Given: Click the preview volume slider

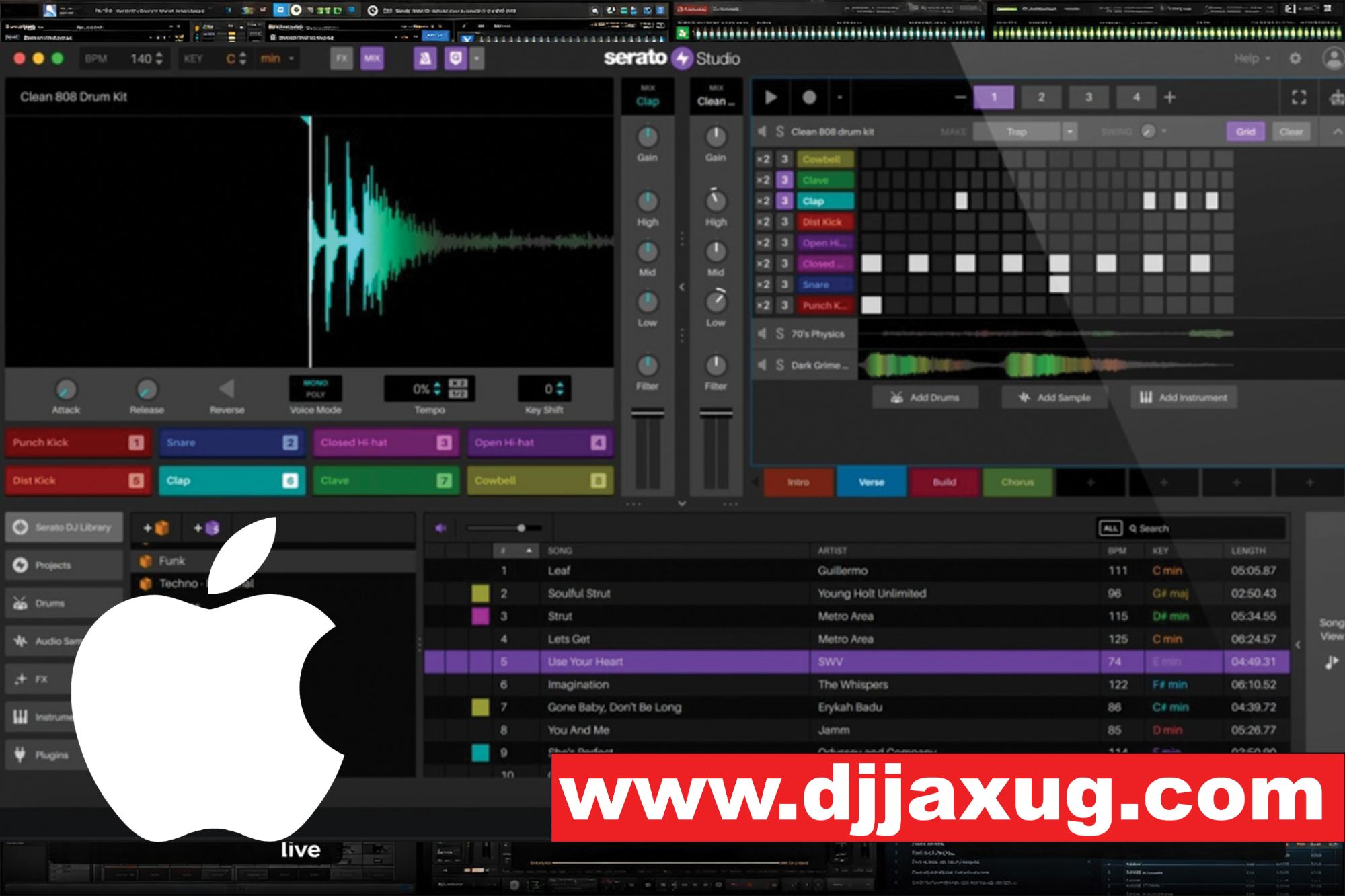Looking at the screenshot, I should [x=521, y=528].
